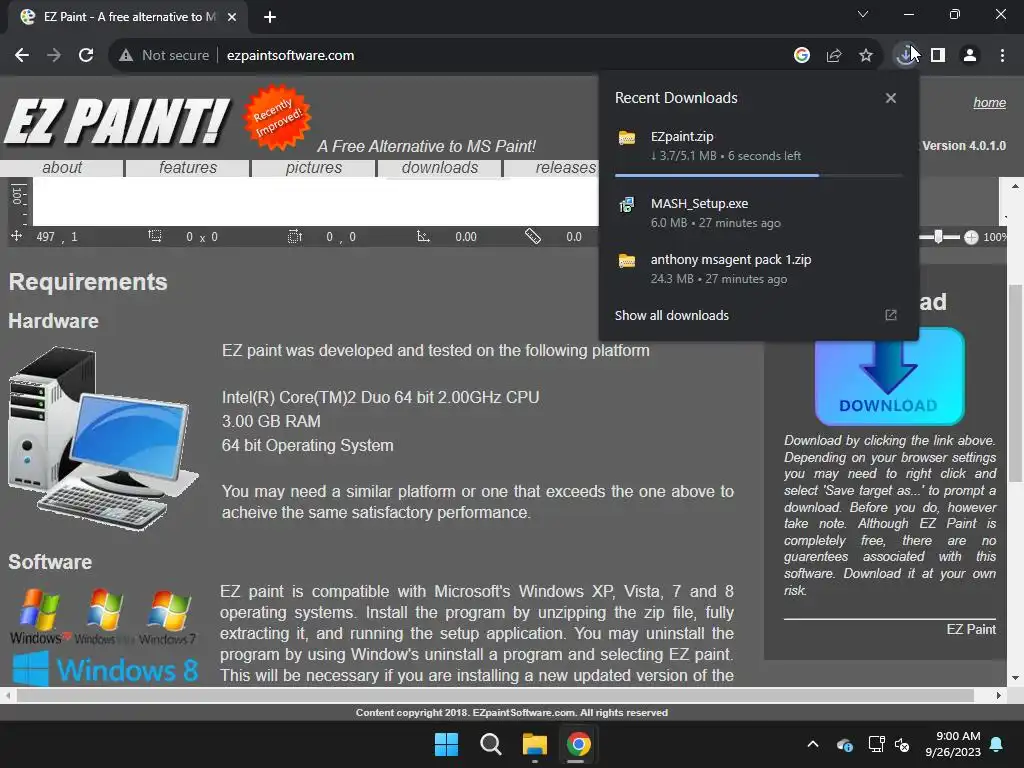Image resolution: width=1024 pixels, height=768 pixels.
Task: Open anthony msagent pack 1.zip entry
Action: [758, 268]
